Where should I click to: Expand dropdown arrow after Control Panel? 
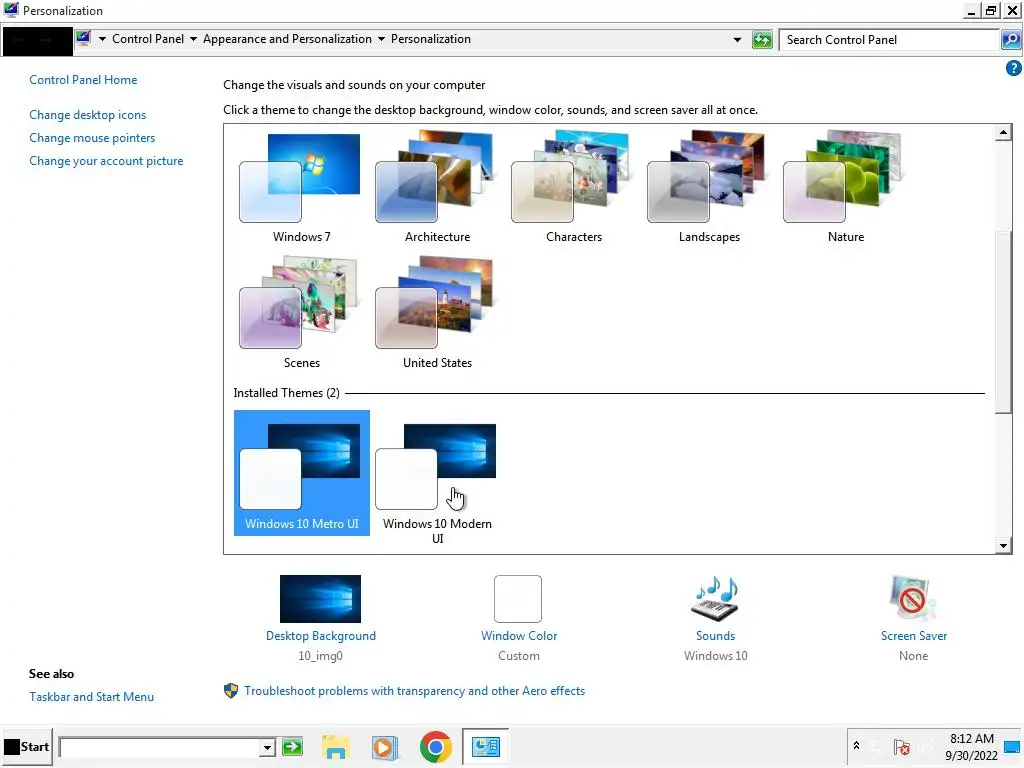pyautogui.click(x=193, y=39)
